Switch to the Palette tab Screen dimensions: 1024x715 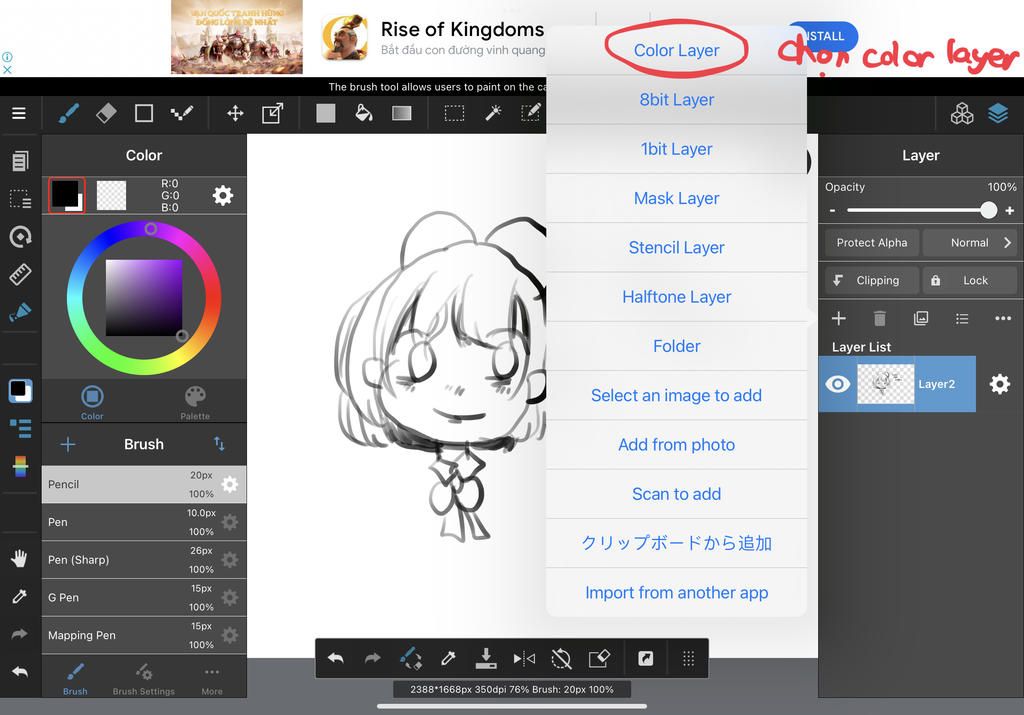tap(195, 402)
